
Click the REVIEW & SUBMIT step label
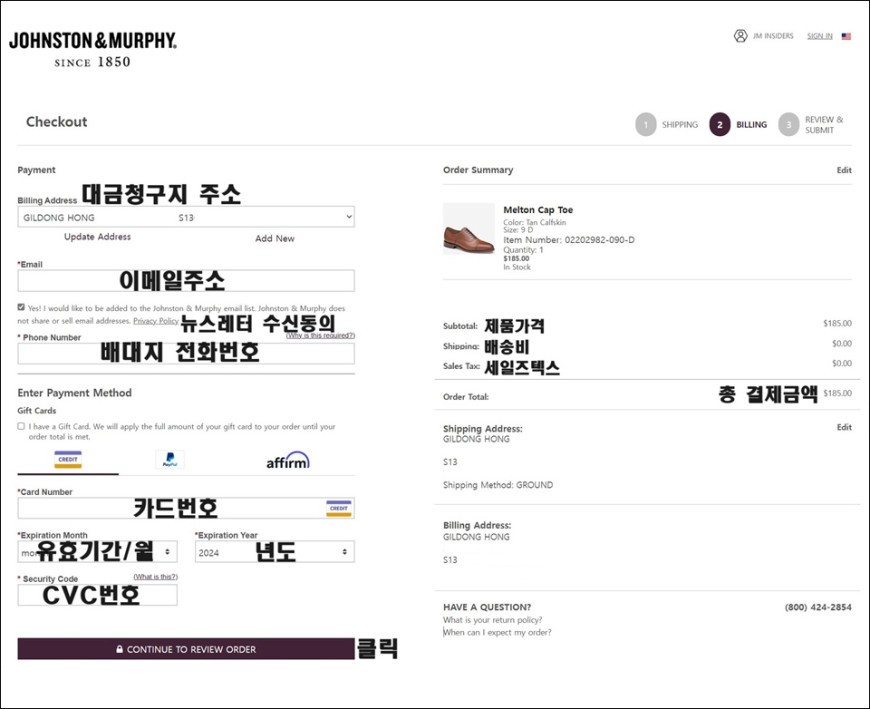(x=824, y=125)
